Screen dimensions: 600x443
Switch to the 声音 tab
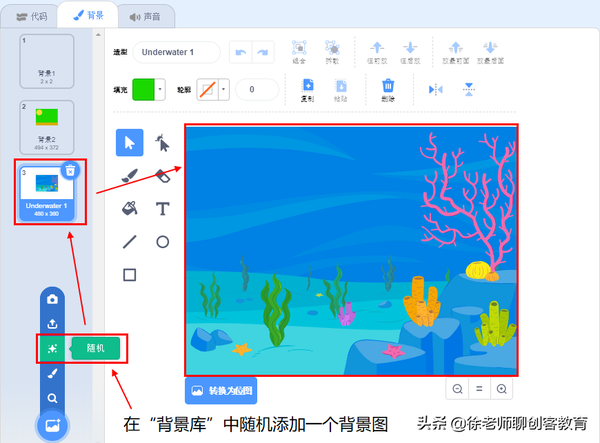[x=144, y=16]
